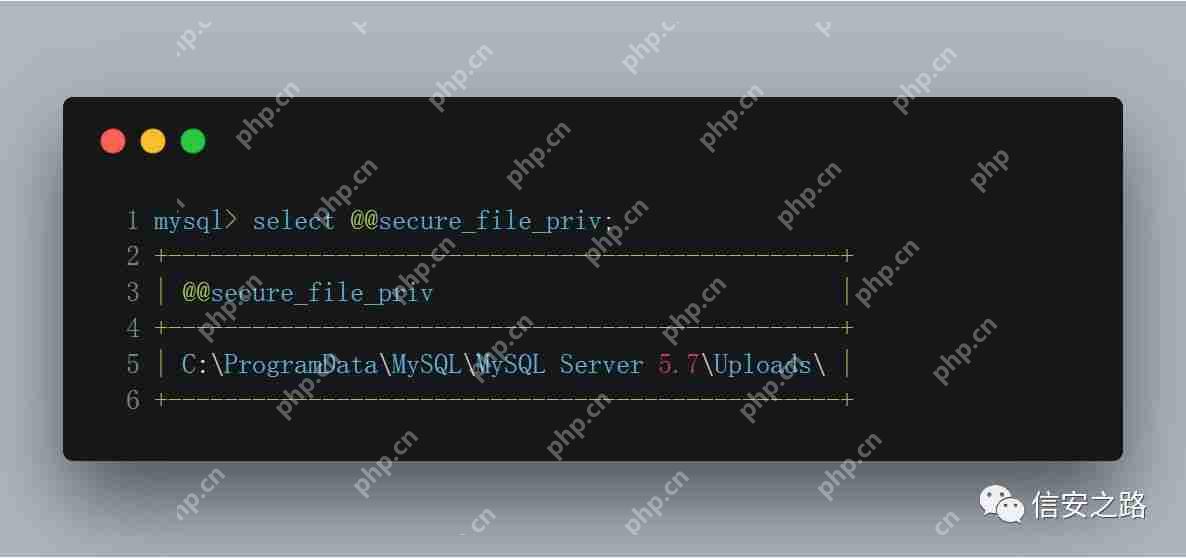Select line number 1 in gutter
1186x558 pixels.
[133, 221]
